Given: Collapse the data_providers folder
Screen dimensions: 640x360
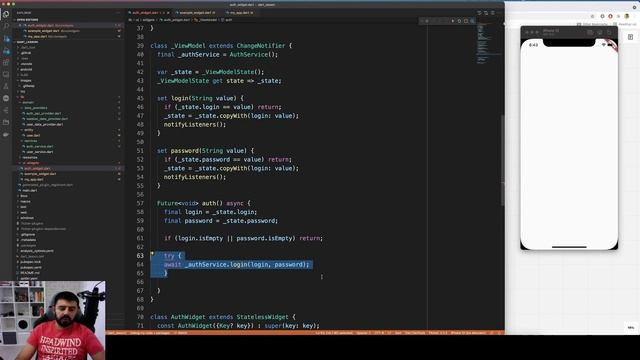Looking at the screenshot, I should click(x=36, y=108).
